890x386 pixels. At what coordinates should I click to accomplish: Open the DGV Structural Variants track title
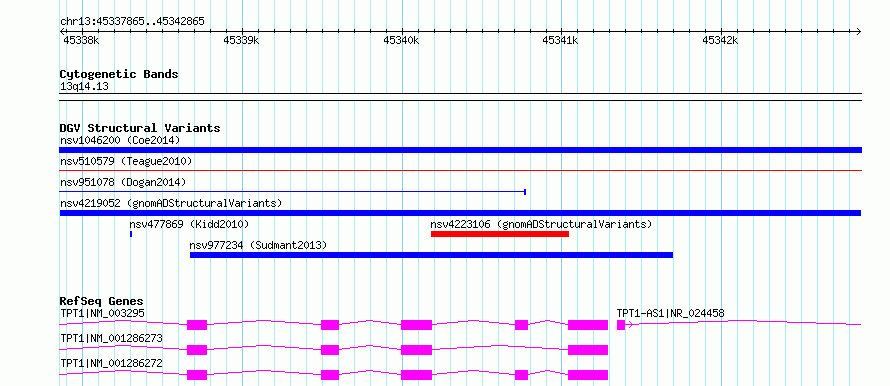(x=140, y=128)
